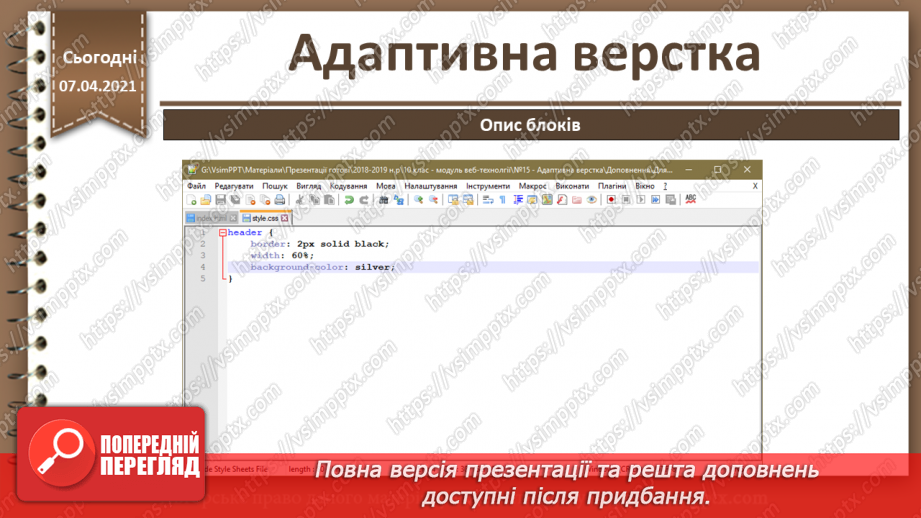Screen dimensions: 921x518
Task: Click the Copy icon in the toolbar
Action: point(314,200)
